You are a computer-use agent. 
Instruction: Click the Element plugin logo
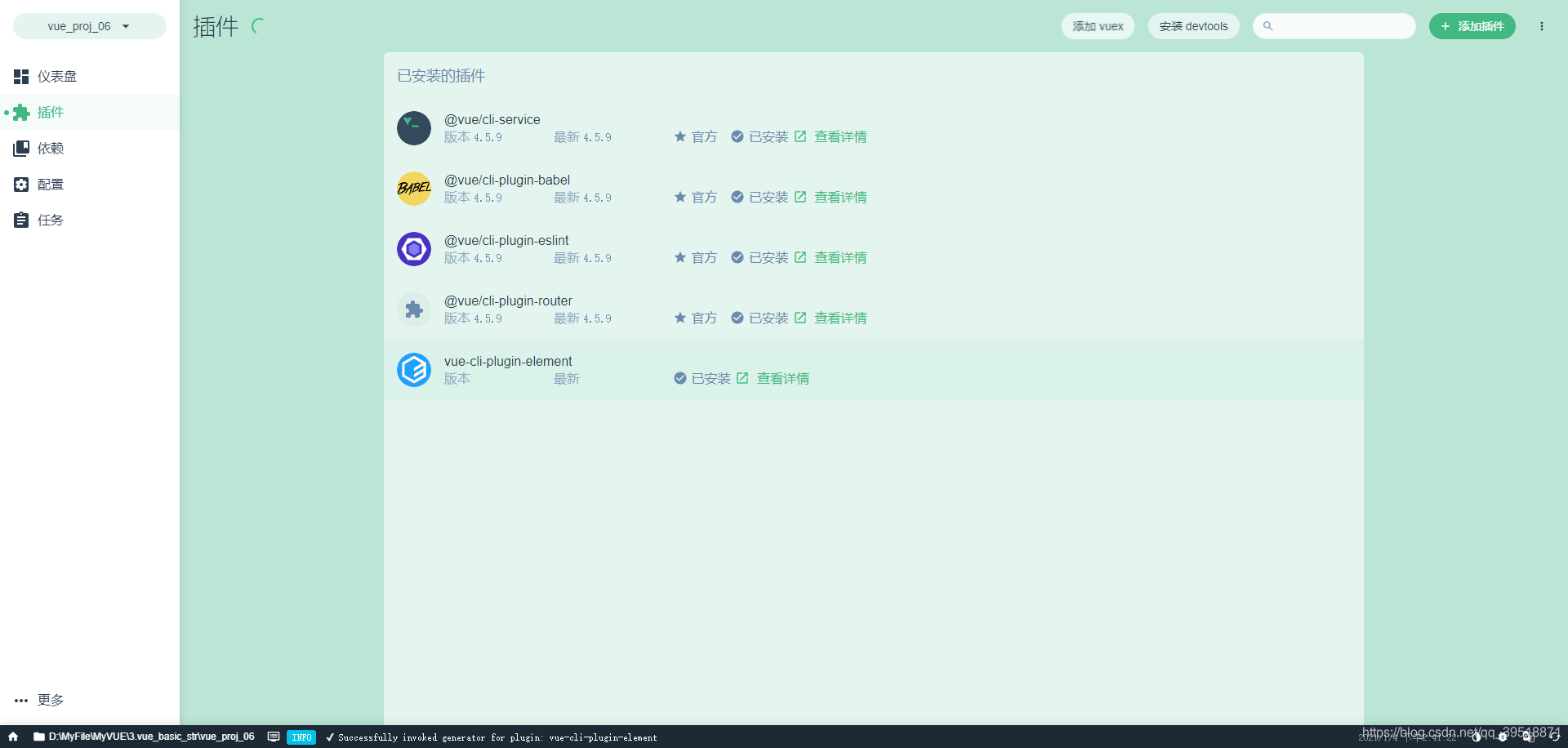point(414,370)
